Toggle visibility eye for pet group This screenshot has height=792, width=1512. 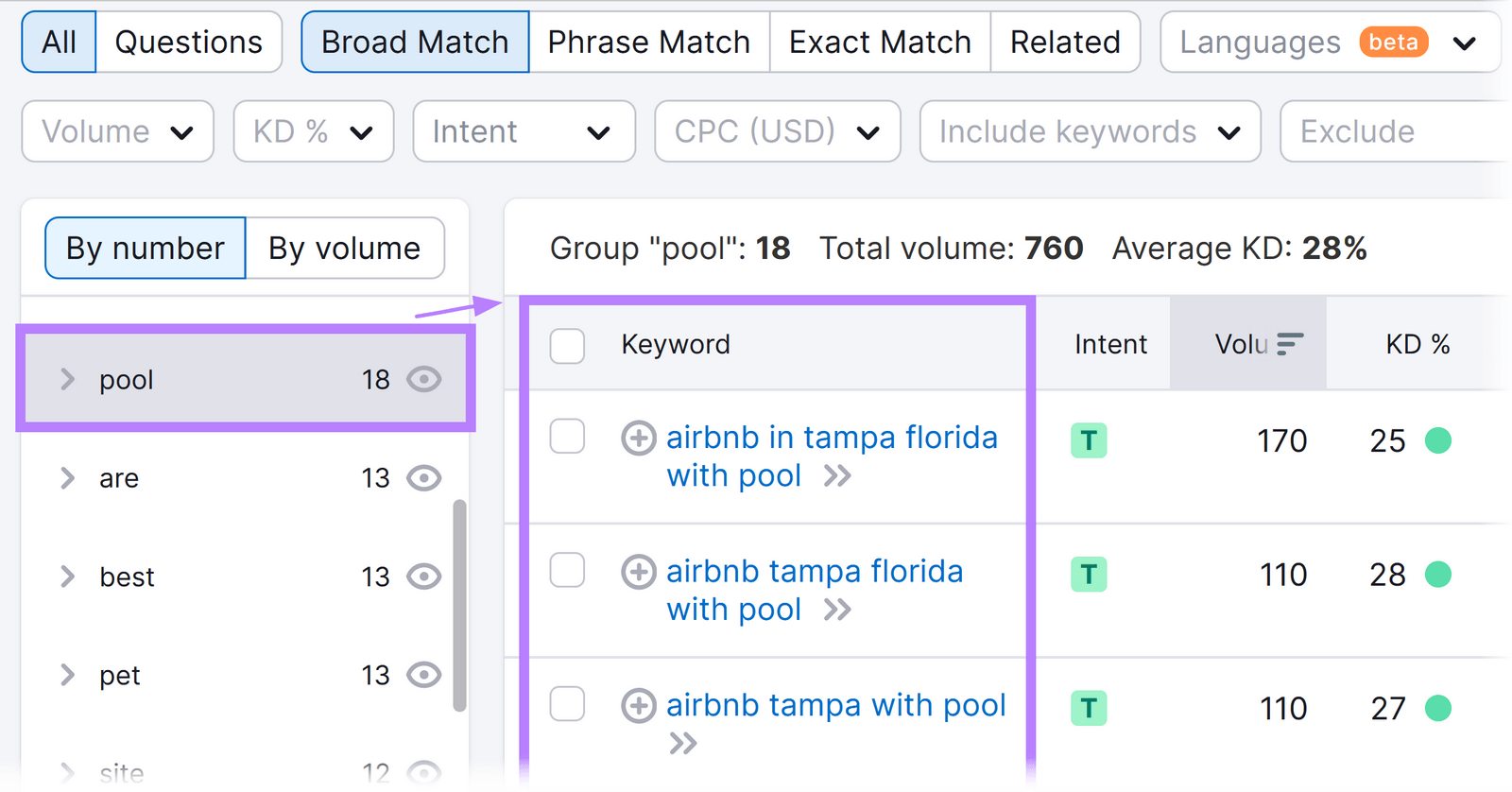(424, 675)
